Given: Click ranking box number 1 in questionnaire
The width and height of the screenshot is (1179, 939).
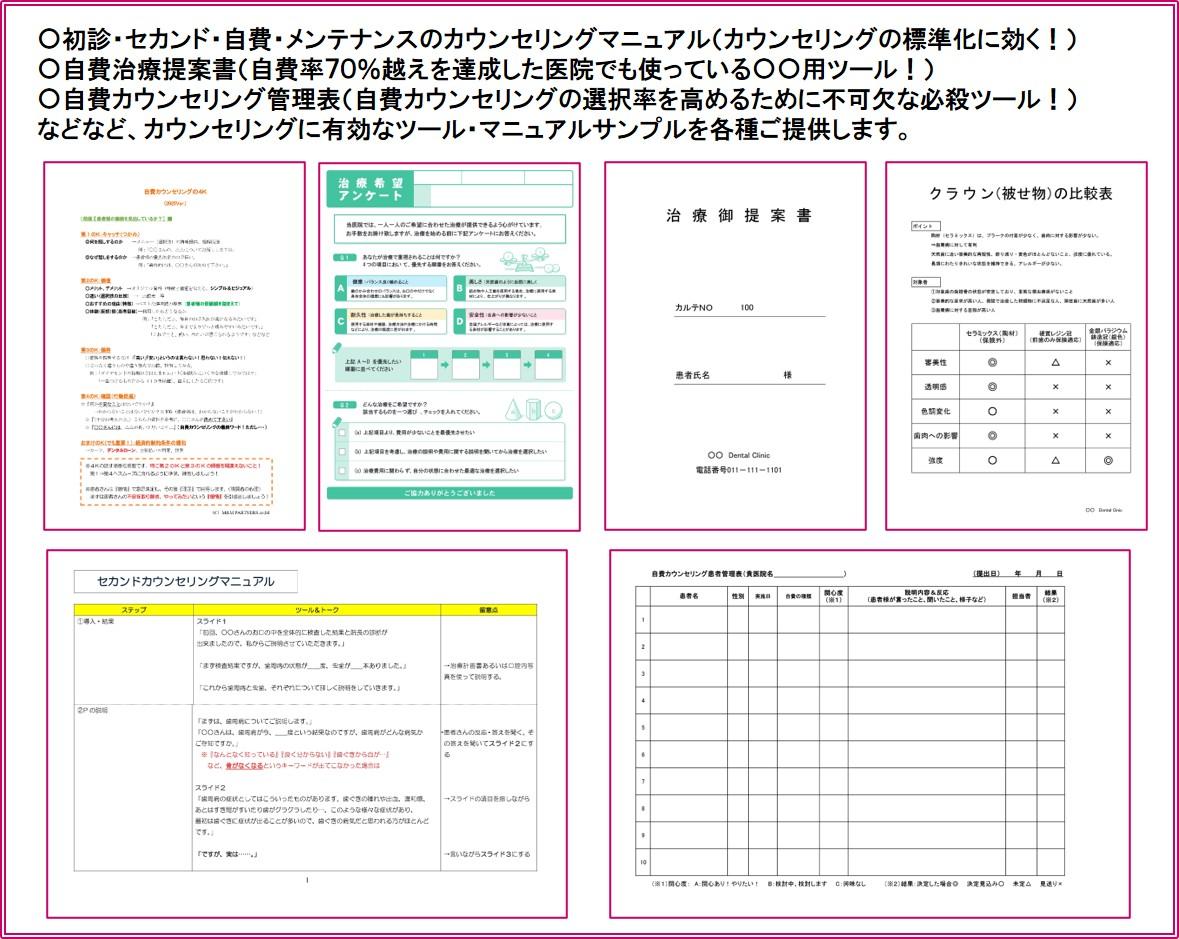Looking at the screenshot, I should click(424, 364).
